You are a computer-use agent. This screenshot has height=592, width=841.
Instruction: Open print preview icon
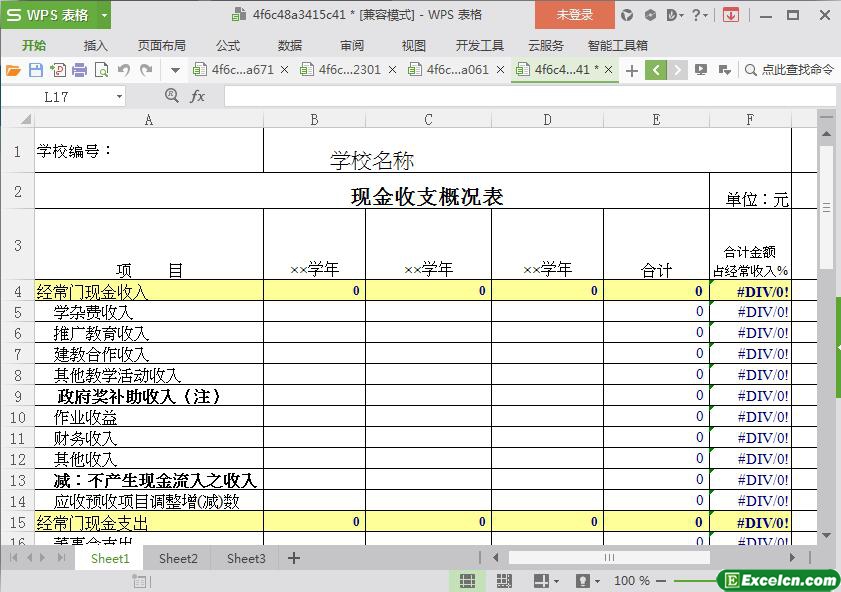[x=101, y=70]
